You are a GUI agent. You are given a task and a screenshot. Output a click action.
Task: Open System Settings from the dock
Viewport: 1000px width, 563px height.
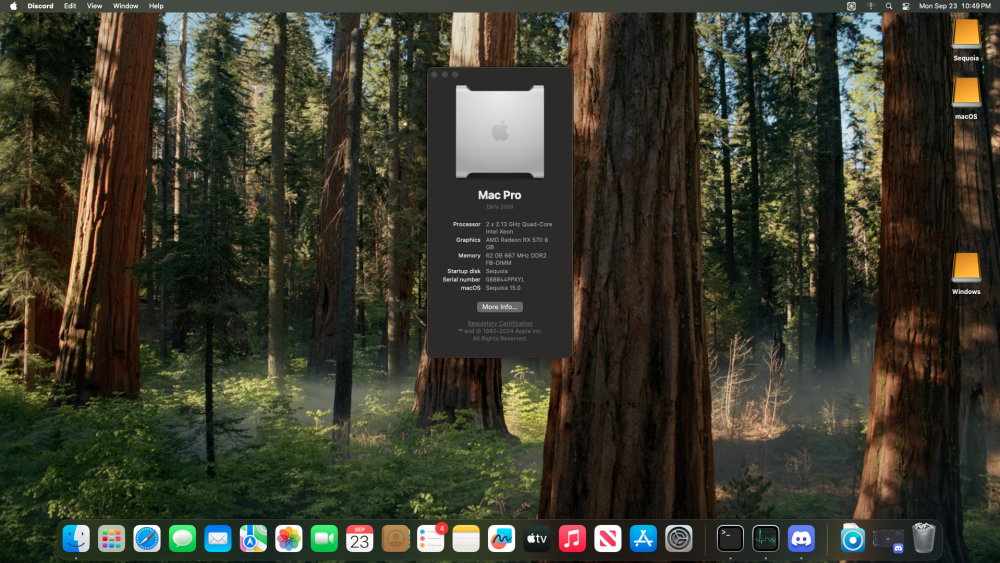click(x=679, y=539)
